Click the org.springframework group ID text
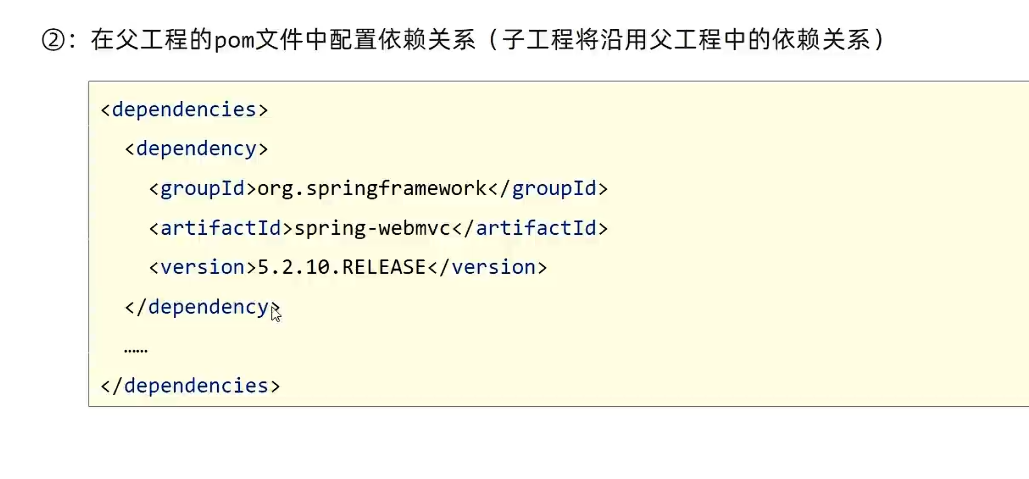 pos(371,189)
